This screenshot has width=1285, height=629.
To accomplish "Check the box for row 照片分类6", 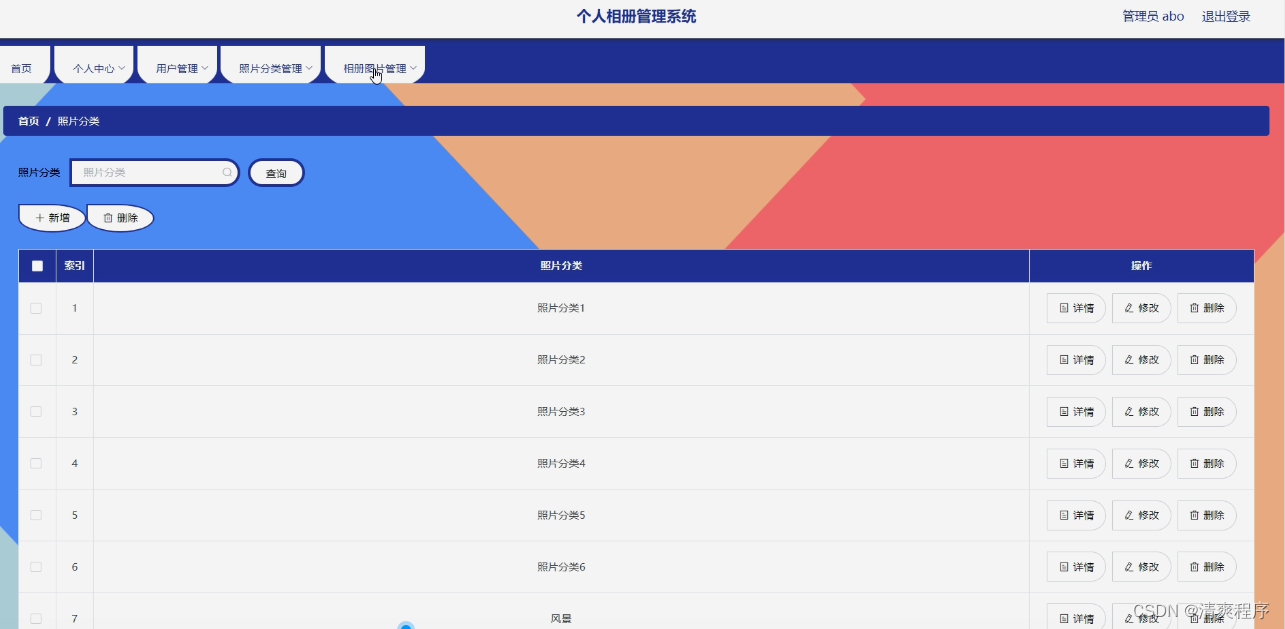I will click(36, 567).
